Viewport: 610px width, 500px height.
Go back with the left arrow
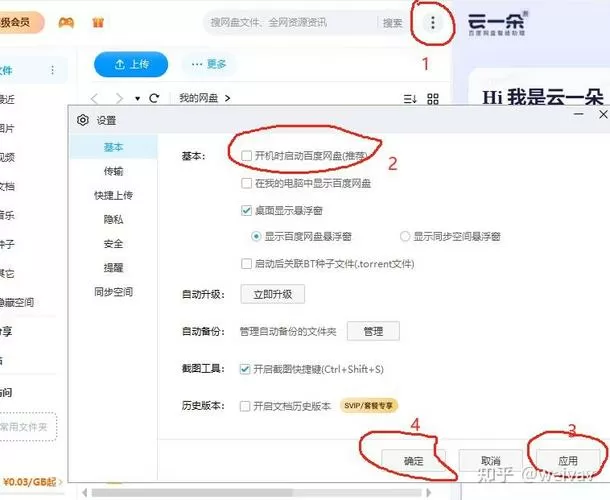point(94,98)
